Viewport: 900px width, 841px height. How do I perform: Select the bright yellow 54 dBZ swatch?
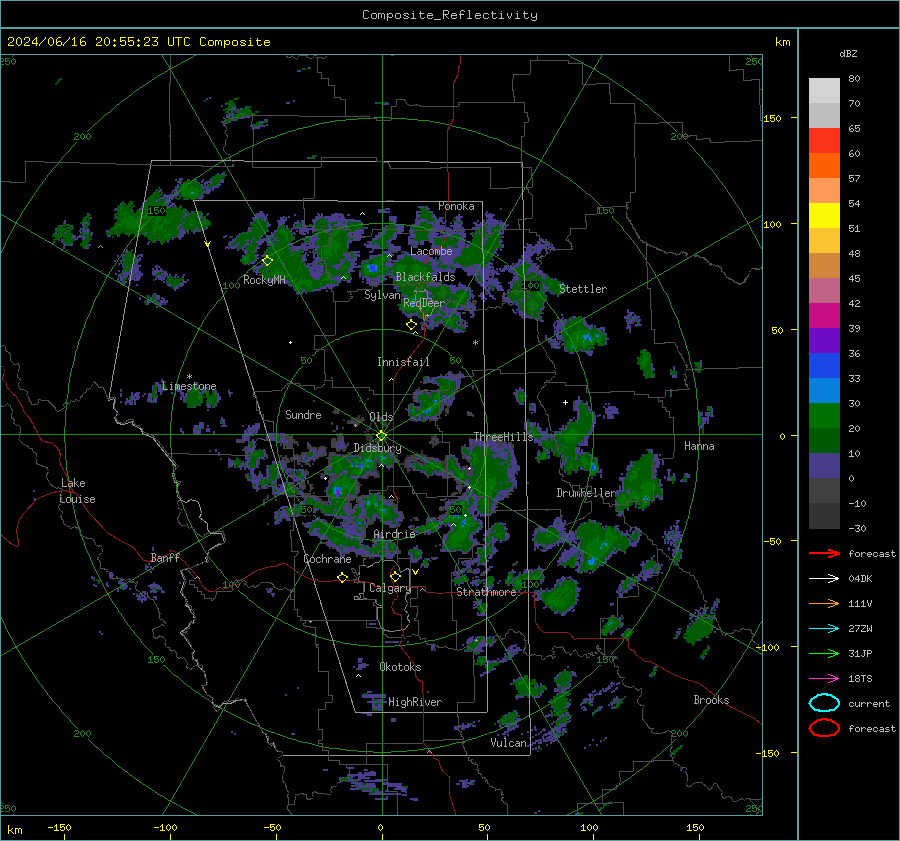click(824, 216)
